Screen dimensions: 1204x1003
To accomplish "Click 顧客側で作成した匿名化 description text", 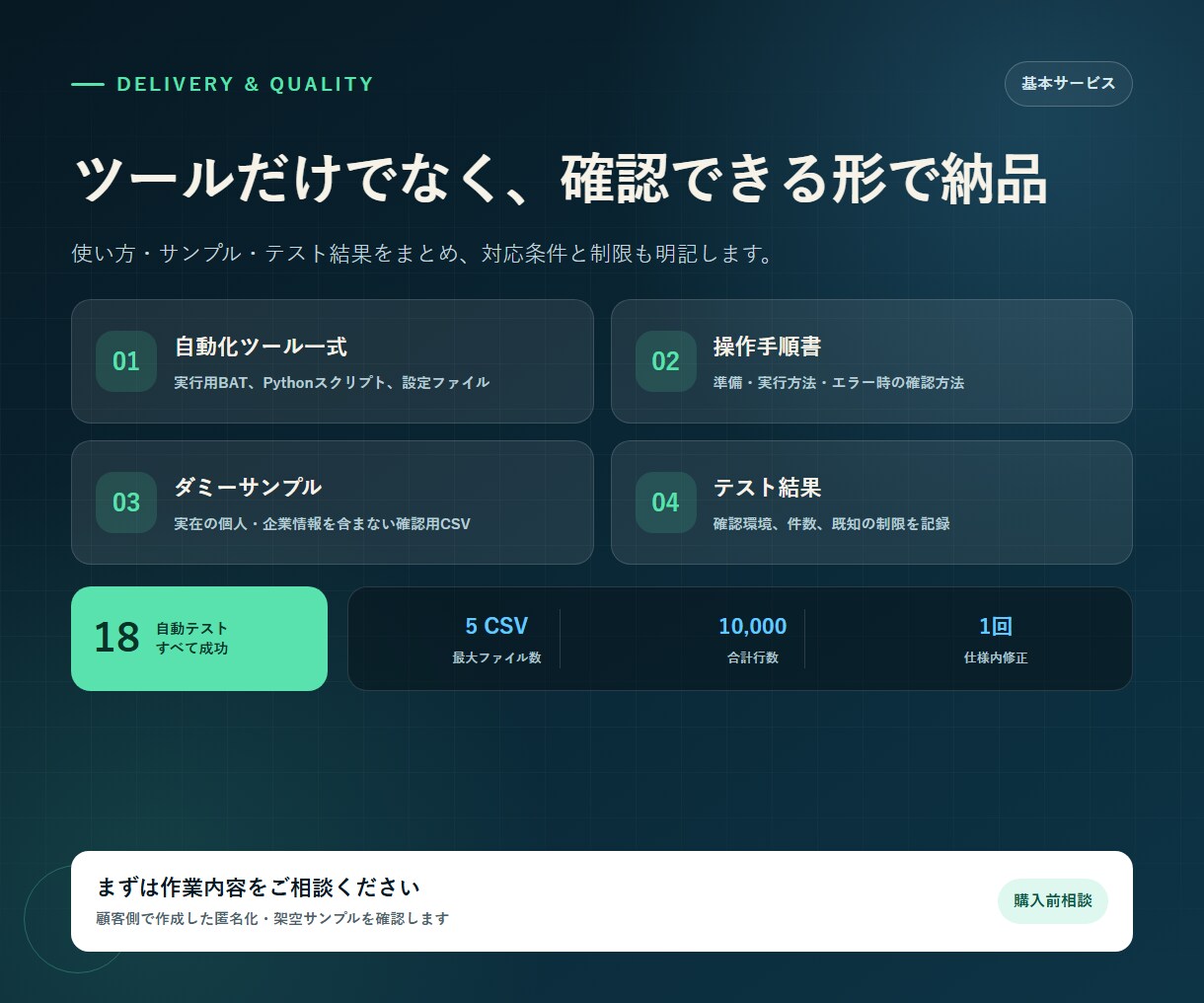I will (x=272, y=918).
